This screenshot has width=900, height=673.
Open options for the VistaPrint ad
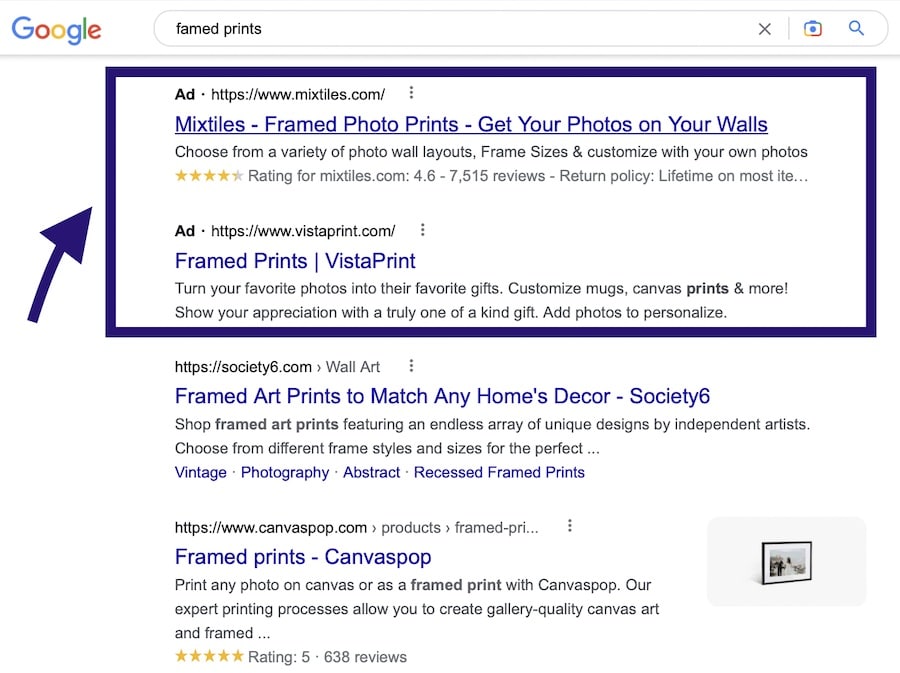pyautogui.click(x=422, y=230)
